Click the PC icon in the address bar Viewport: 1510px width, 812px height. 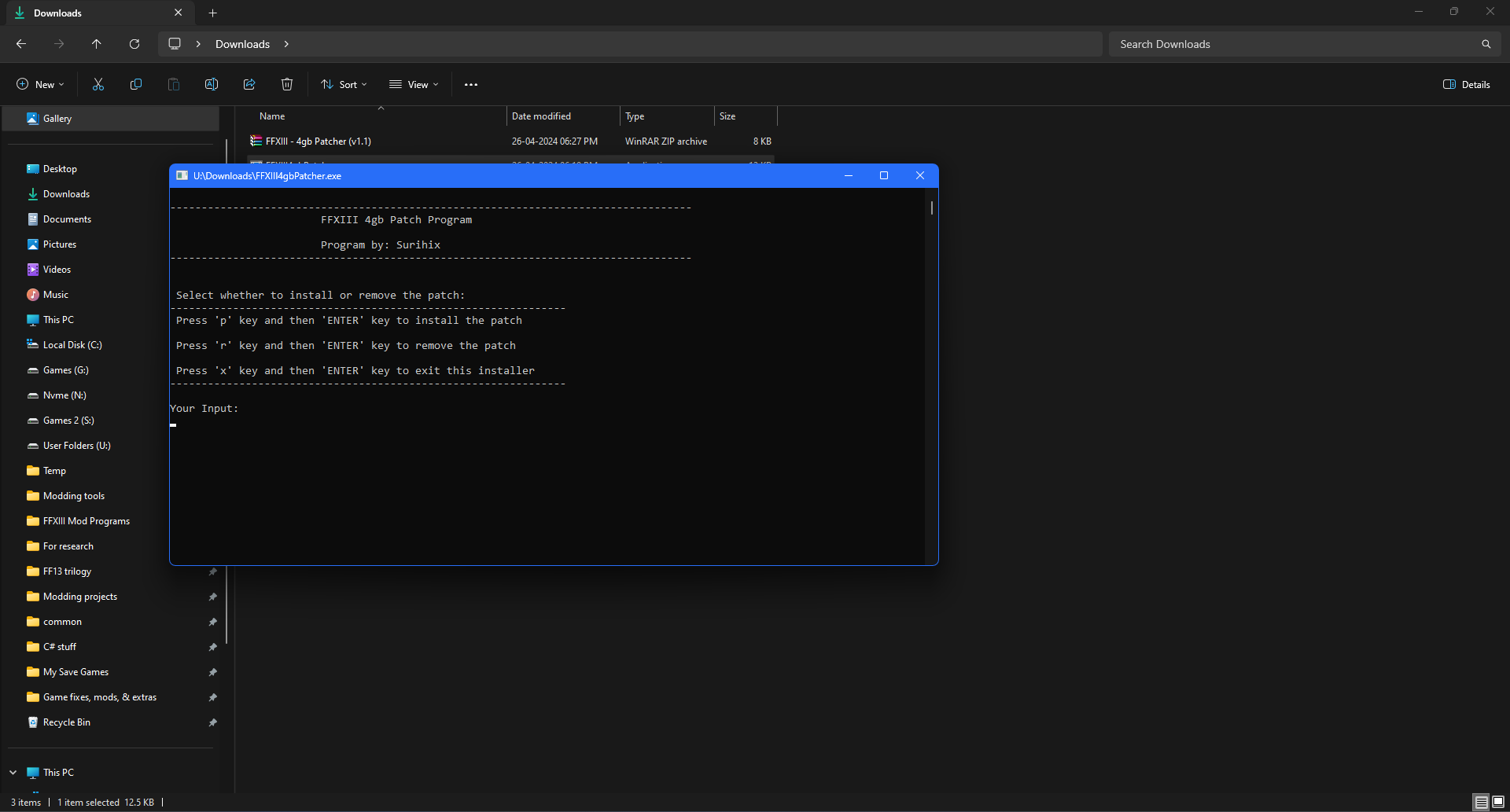175,44
